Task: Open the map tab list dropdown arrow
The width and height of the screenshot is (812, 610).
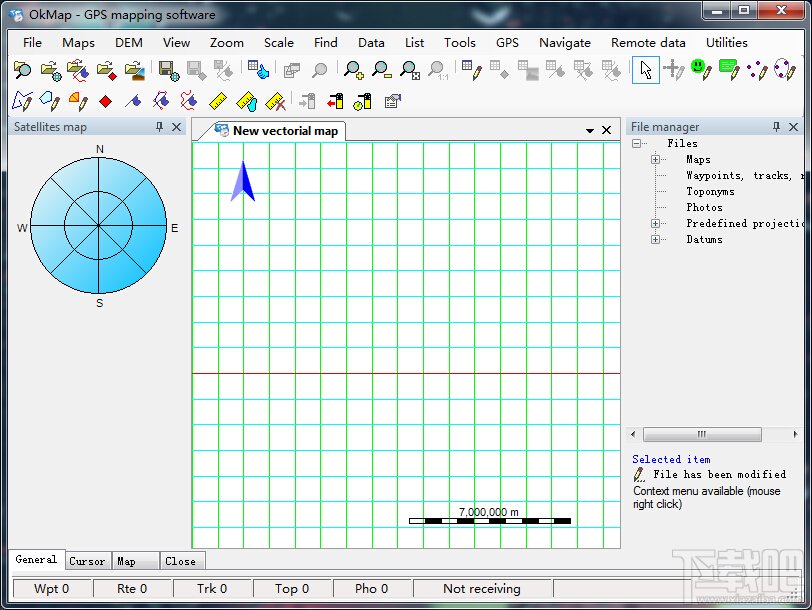Action: pos(590,131)
